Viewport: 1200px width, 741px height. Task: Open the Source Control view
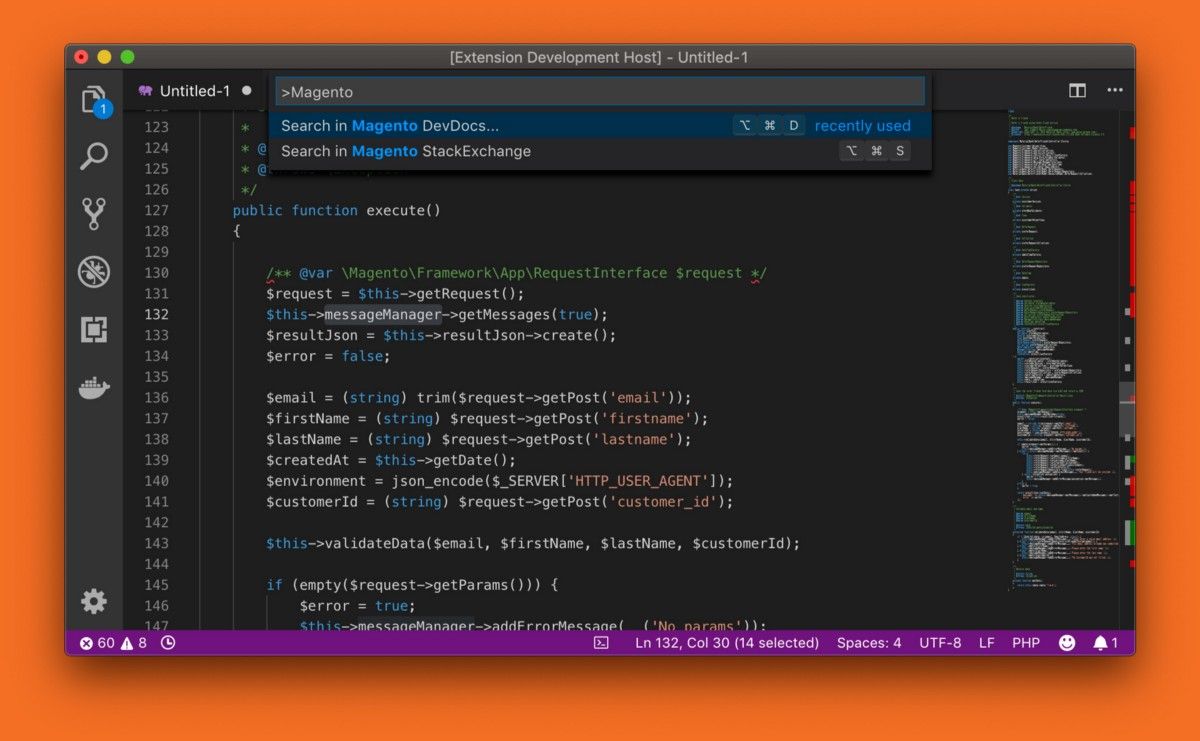[93, 214]
